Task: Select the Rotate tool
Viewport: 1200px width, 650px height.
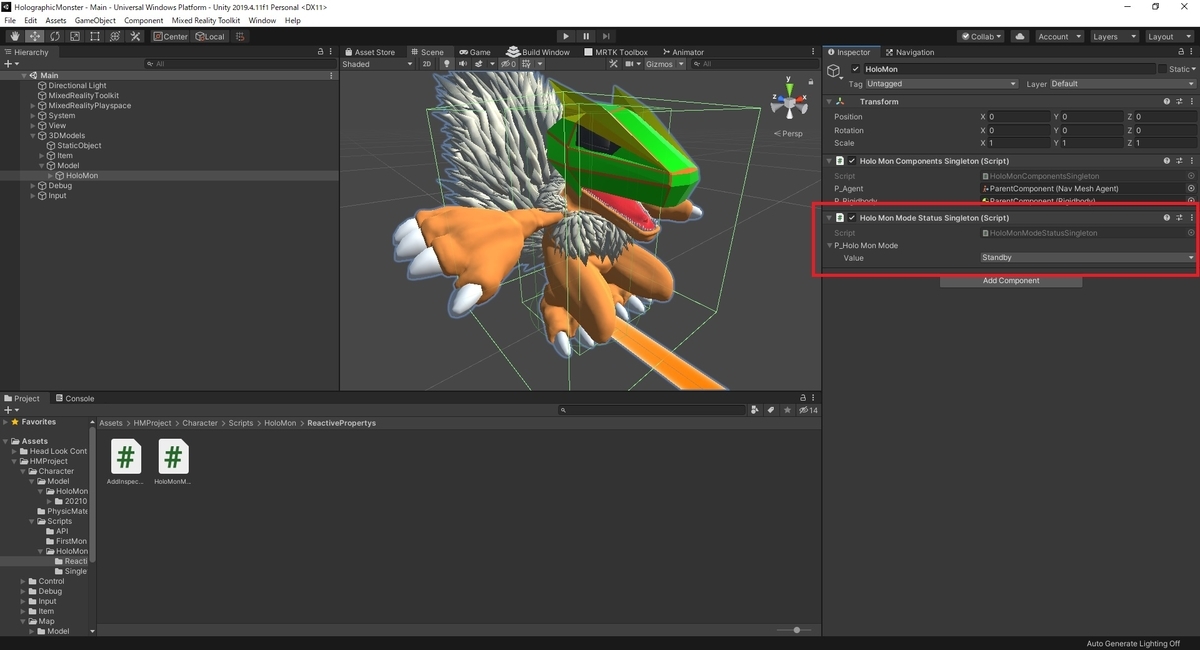Action: [x=54, y=36]
